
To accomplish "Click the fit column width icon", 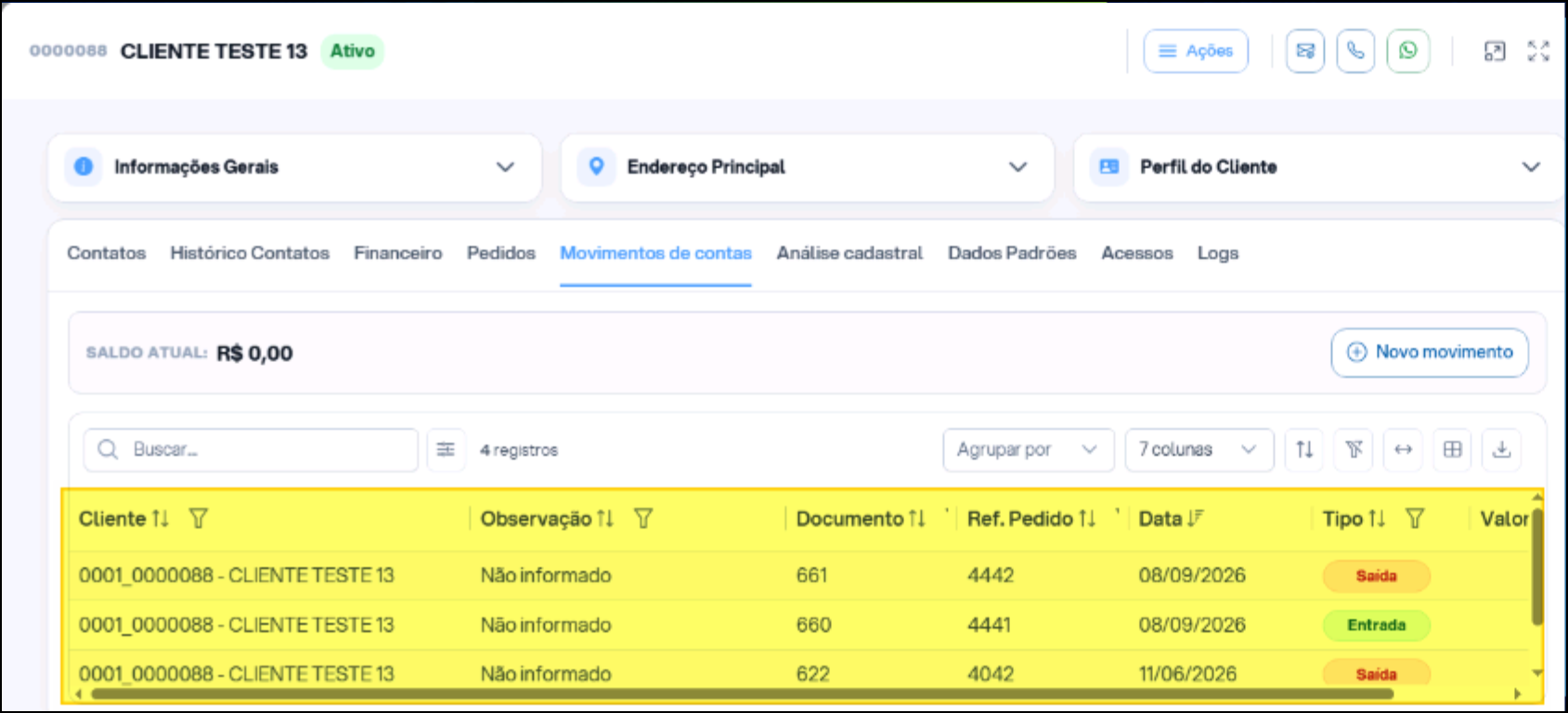I will [1404, 449].
